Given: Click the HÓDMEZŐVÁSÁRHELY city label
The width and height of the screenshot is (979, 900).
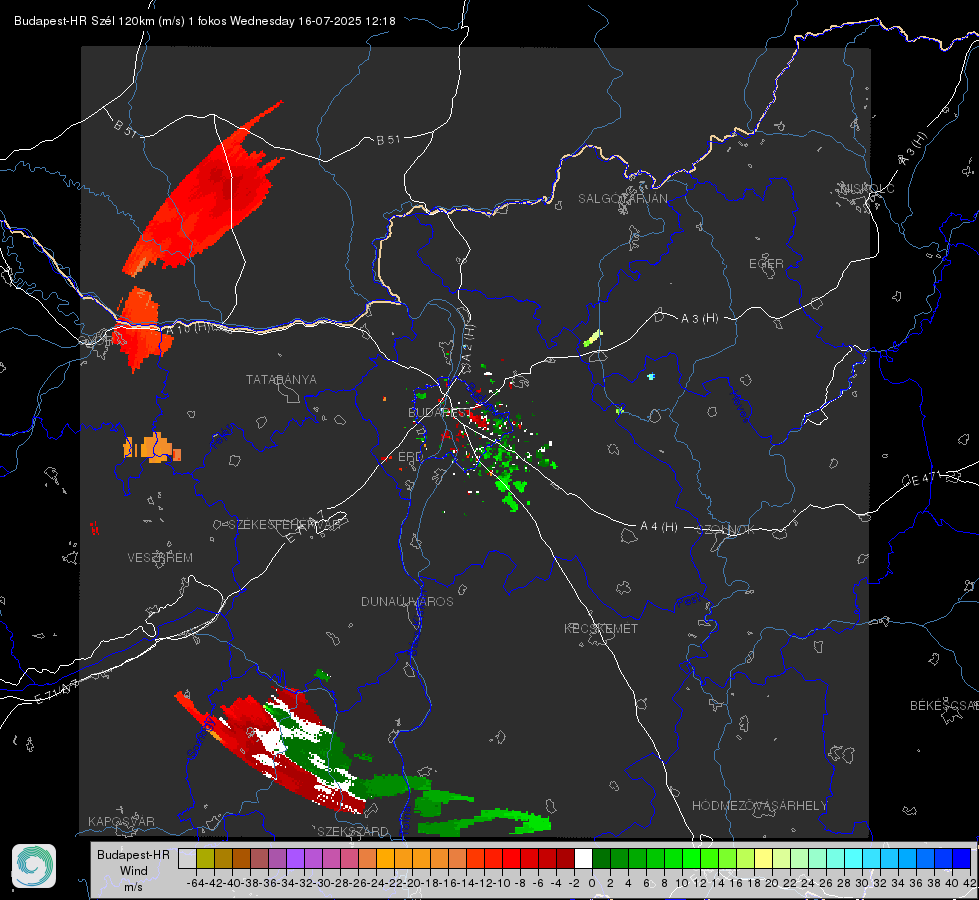Looking at the screenshot, I should (759, 806).
